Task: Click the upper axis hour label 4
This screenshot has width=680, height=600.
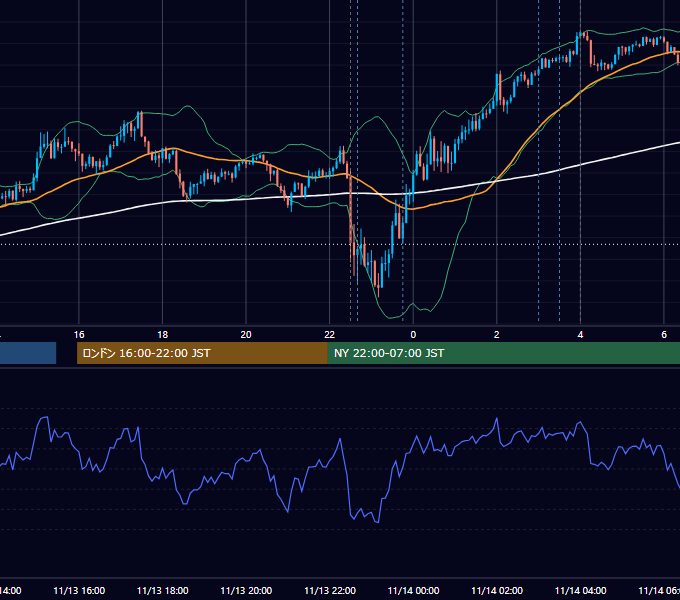Action: point(580,335)
